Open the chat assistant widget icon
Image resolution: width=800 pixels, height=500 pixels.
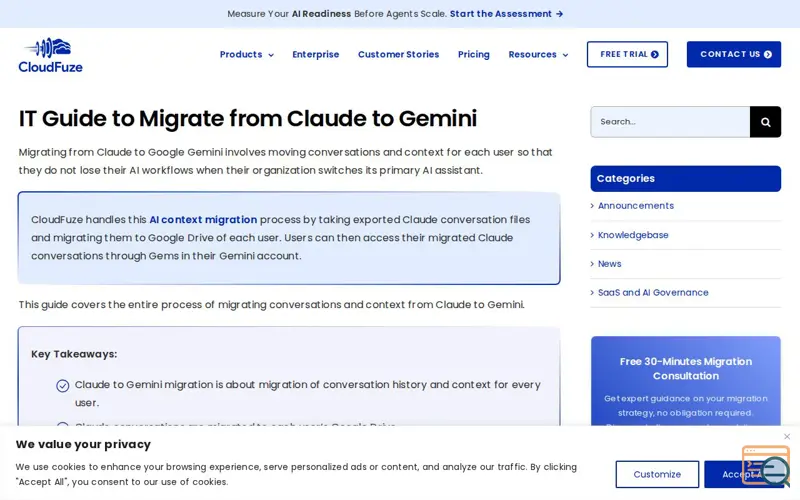click(766, 466)
